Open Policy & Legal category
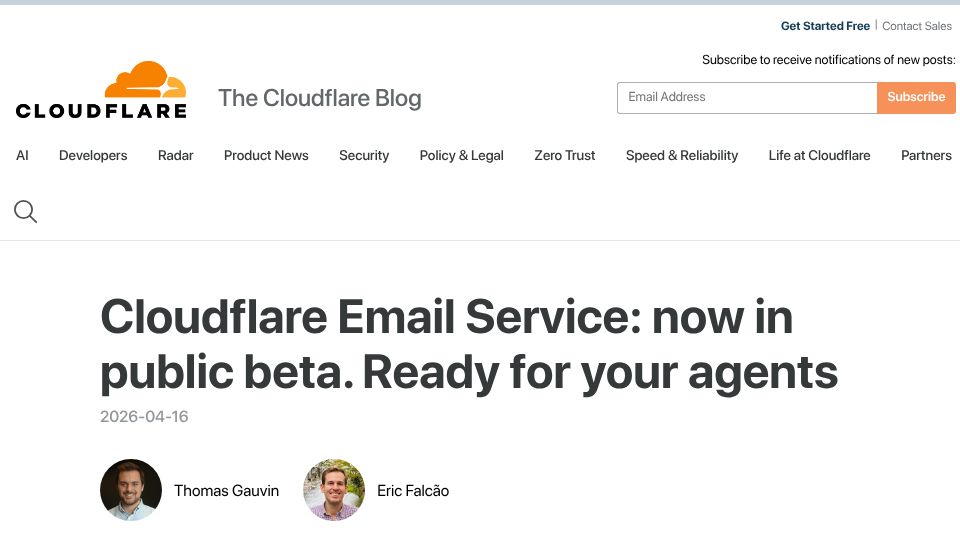The height and width of the screenshot is (540, 960). (462, 156)
